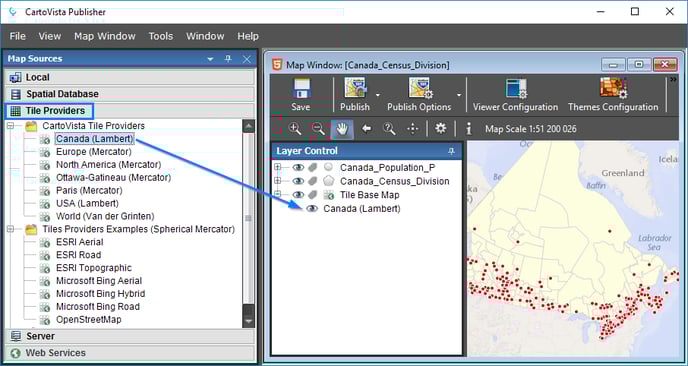Screen dimensions: 688x366
Task: Click folder icon of Tiles Providers Examples
Action: pos(31,230)
